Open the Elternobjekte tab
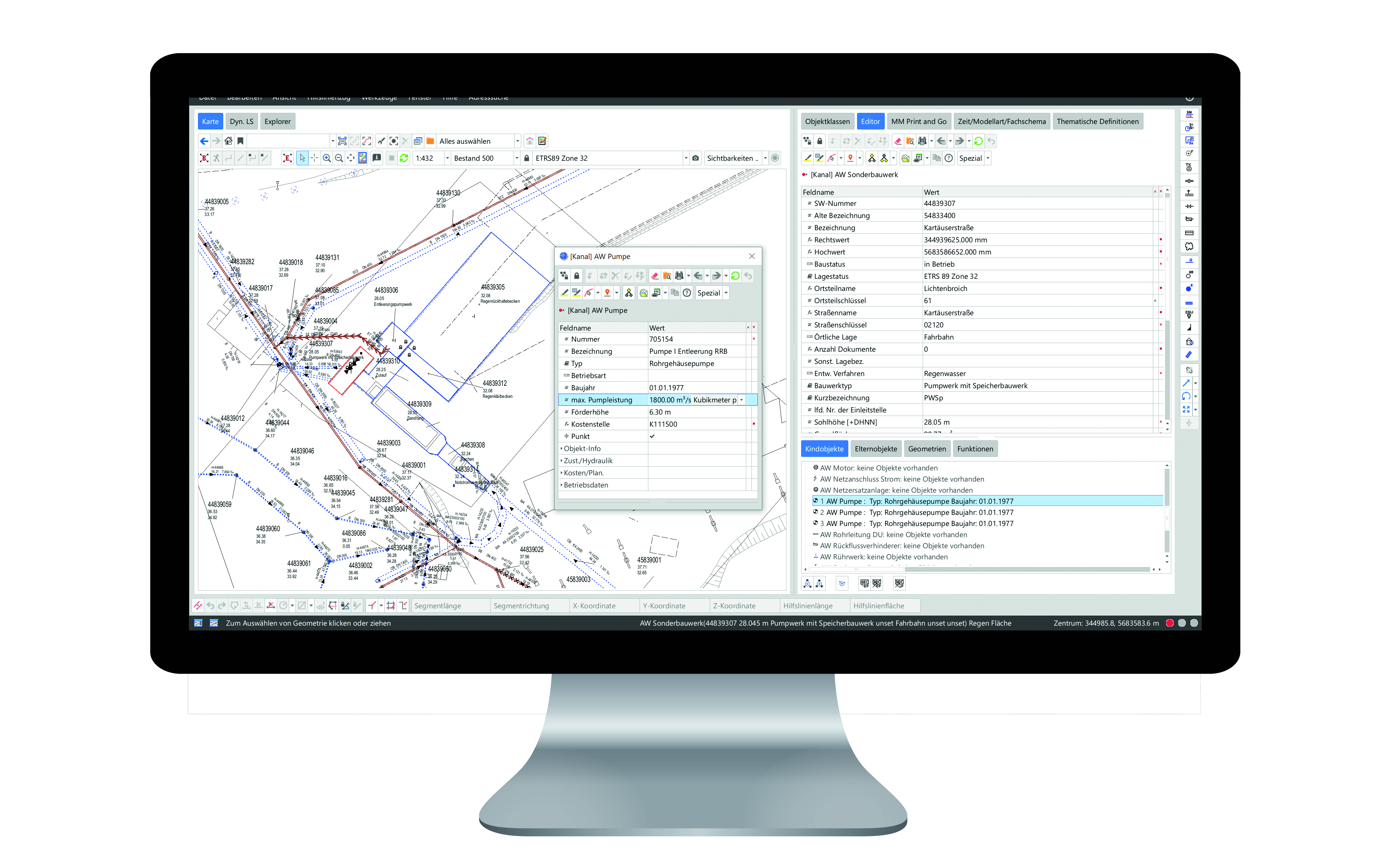 tap(875, 449)
